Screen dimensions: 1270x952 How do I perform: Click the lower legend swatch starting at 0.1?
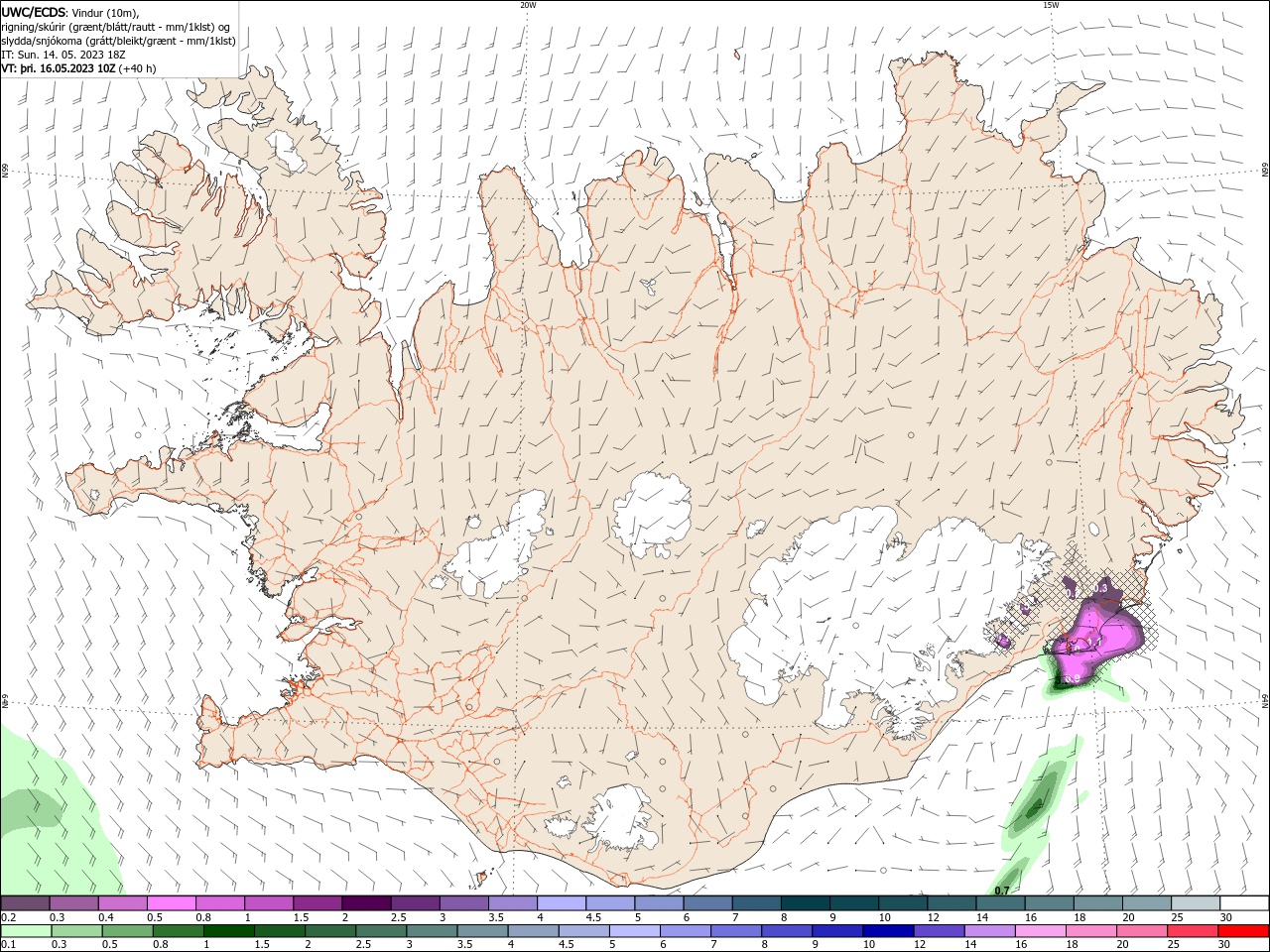coord(25,931)
